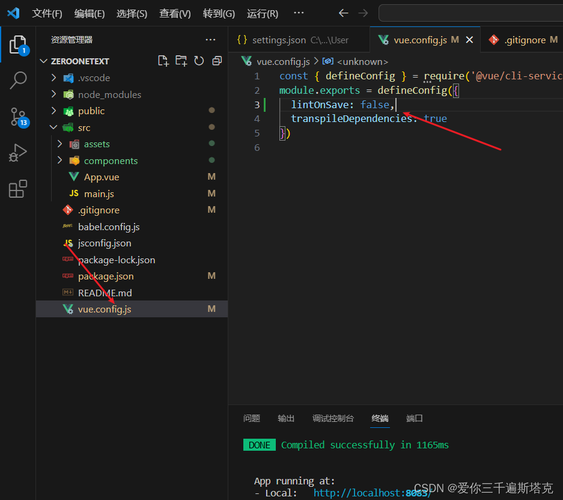The width and height of the screenshot is (563, 500).
Task: Open the 文件(F) menu
Action: [47, 14]
